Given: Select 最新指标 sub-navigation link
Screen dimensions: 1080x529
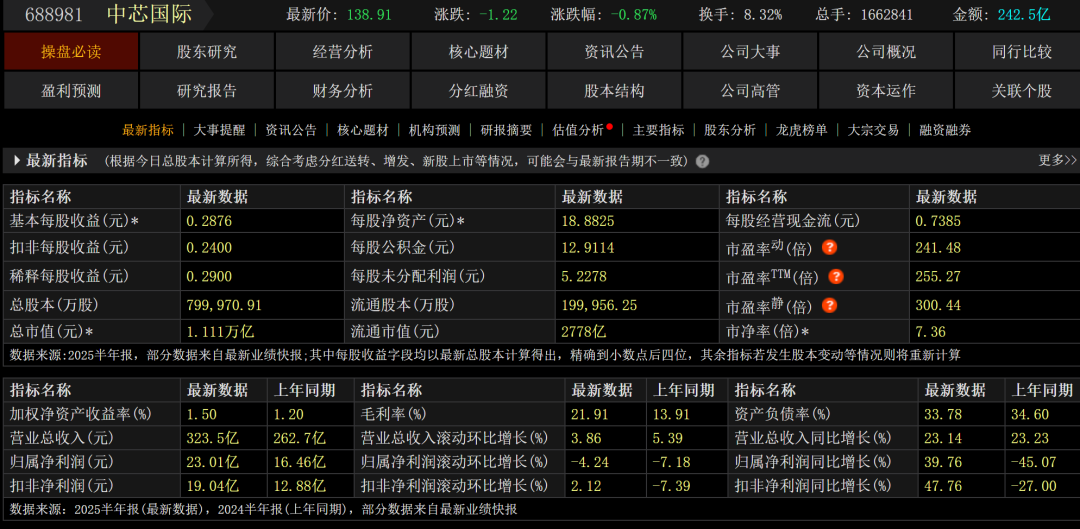Looking at the screenshot, I should tap(148, 130).
